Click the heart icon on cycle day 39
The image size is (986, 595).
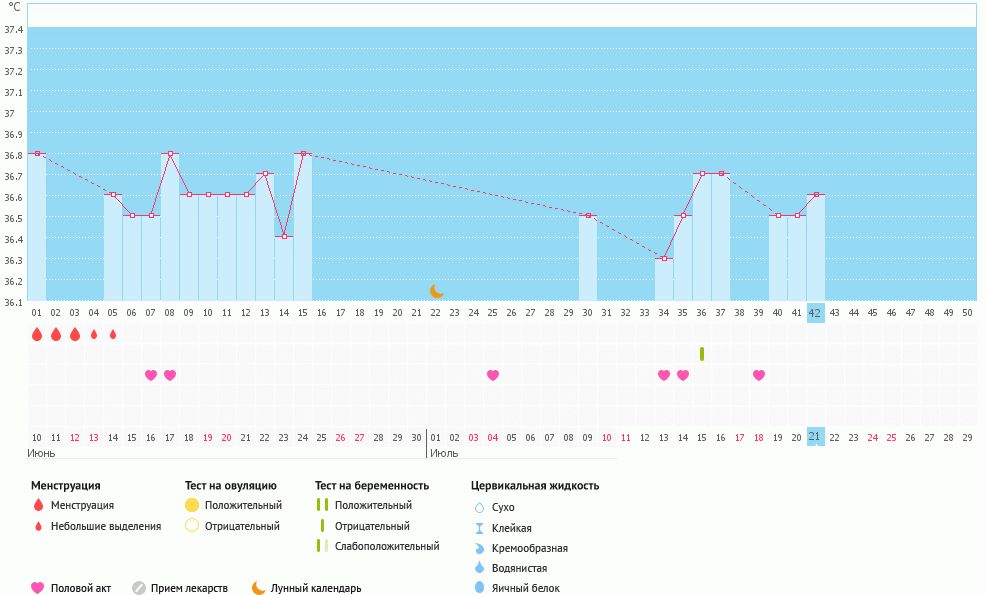[x=759, y=375]
